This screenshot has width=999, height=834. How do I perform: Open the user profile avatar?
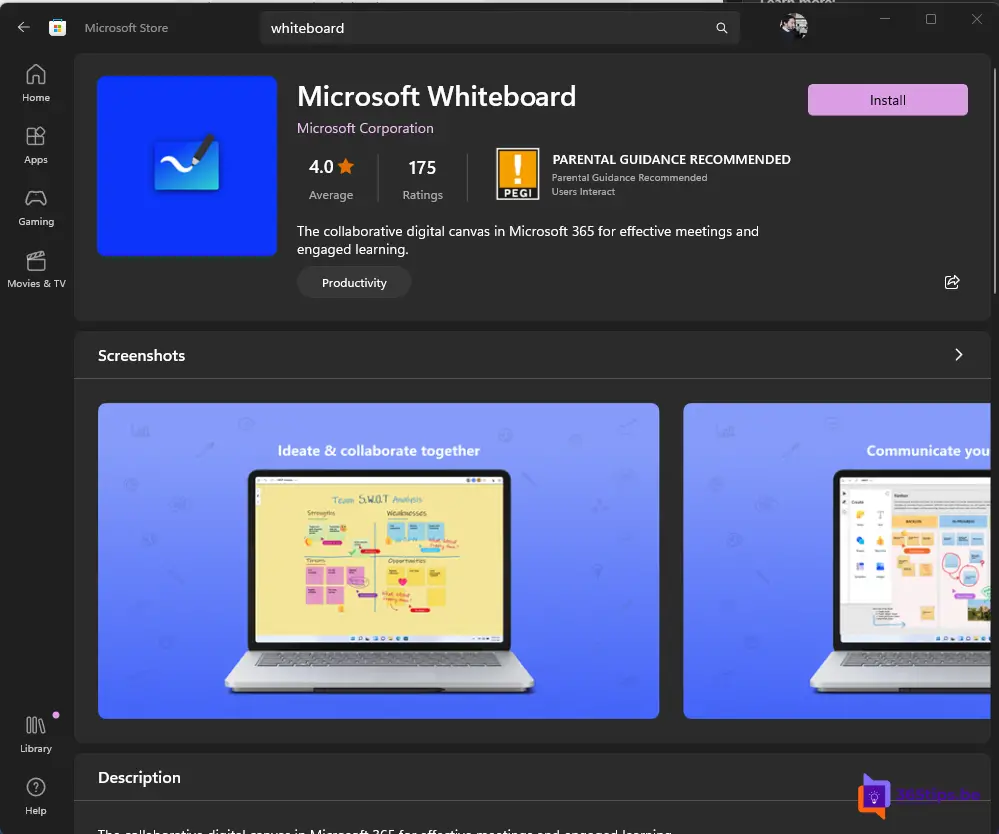[x=794, y=26]
